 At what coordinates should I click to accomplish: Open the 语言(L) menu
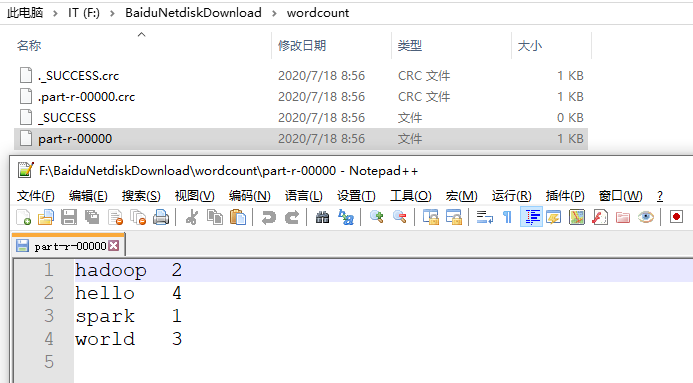click(x=304, y=196)
